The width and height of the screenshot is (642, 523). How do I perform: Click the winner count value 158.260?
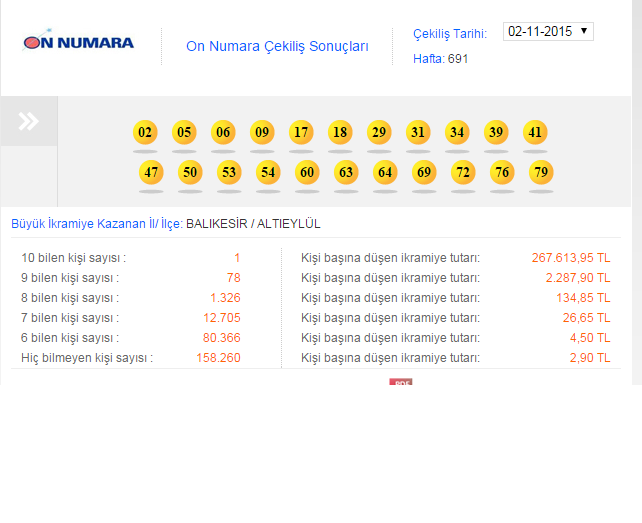[218, 358]
